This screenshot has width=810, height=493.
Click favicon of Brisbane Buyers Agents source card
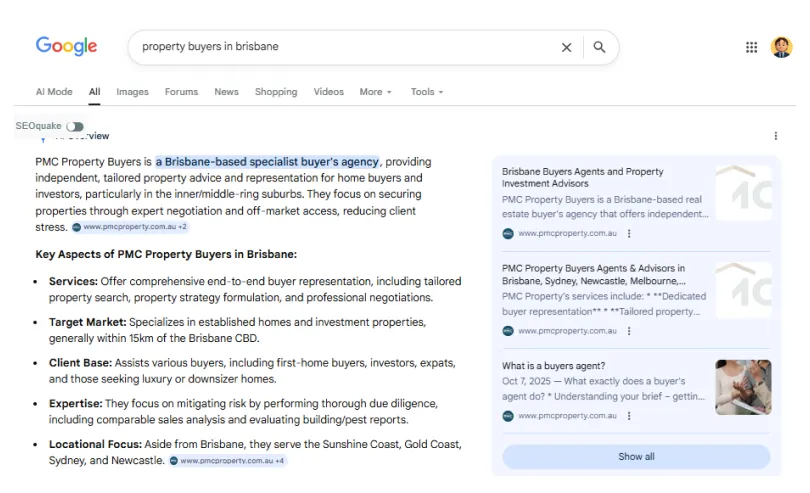(x=508, y=234)
